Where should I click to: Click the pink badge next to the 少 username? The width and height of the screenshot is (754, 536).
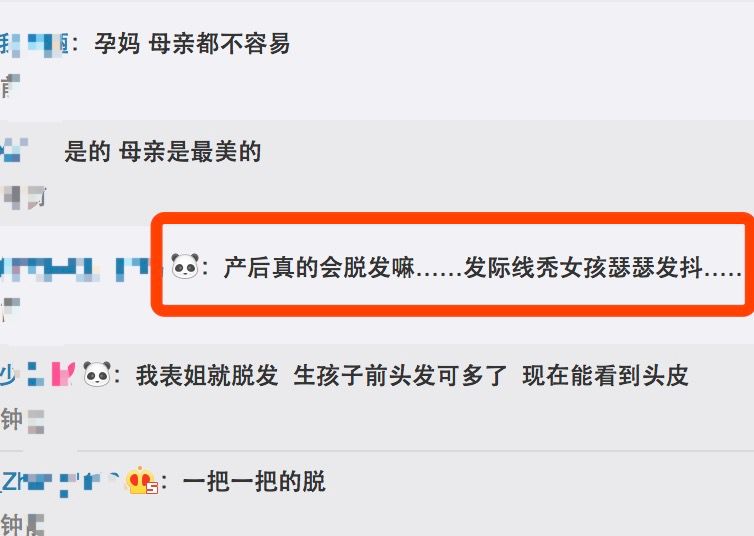pyautogui.click(x=64, y=374)
